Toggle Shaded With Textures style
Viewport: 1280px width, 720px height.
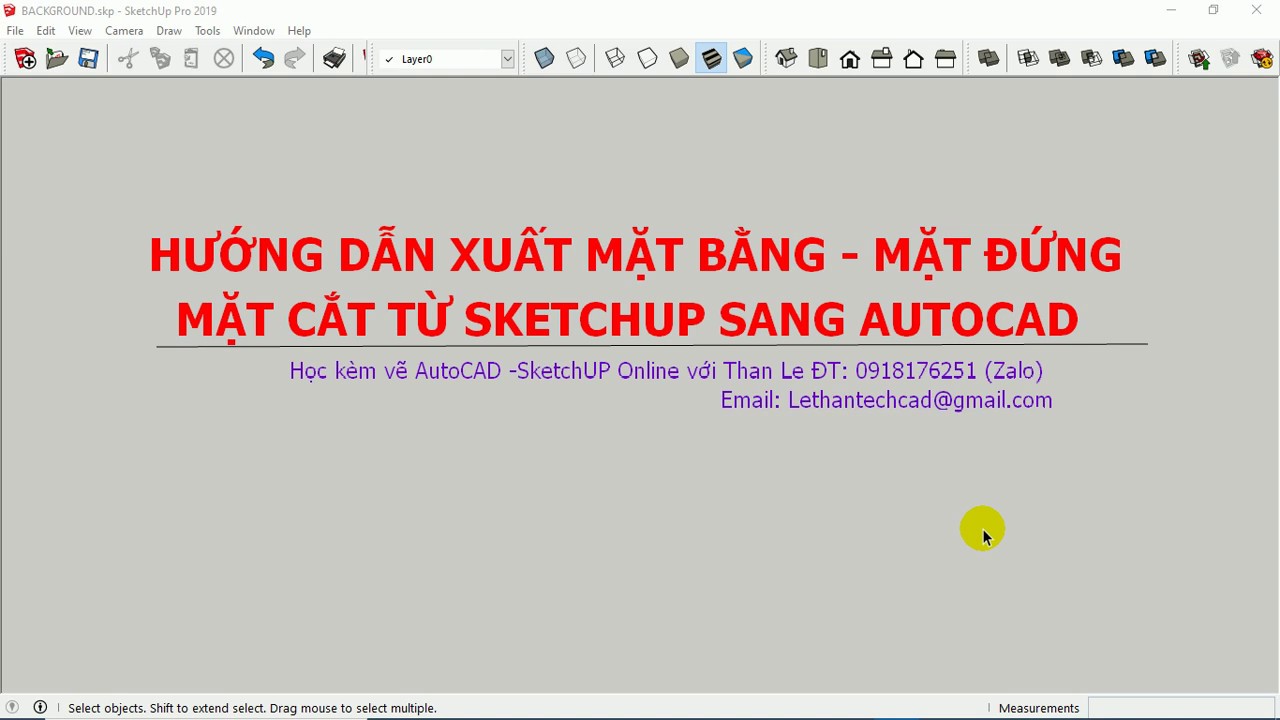pyautogui.click(x=711, y=59)
